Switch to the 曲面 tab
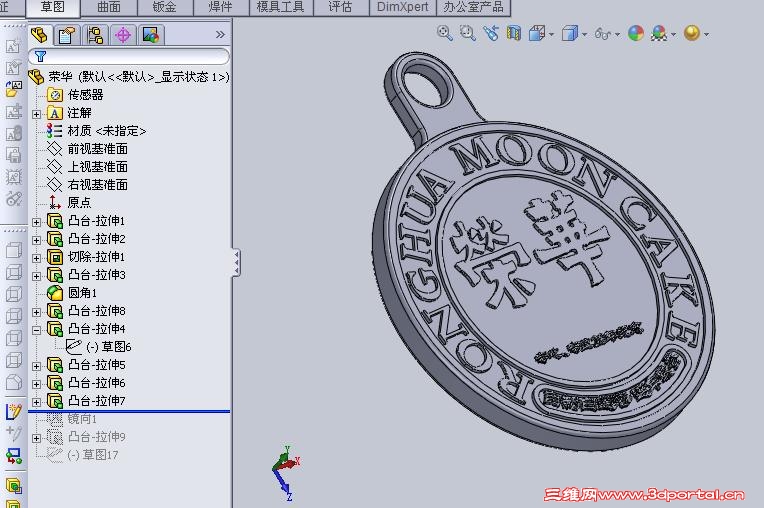This screenshot has height=508, width=764. [x=109, y=7]
